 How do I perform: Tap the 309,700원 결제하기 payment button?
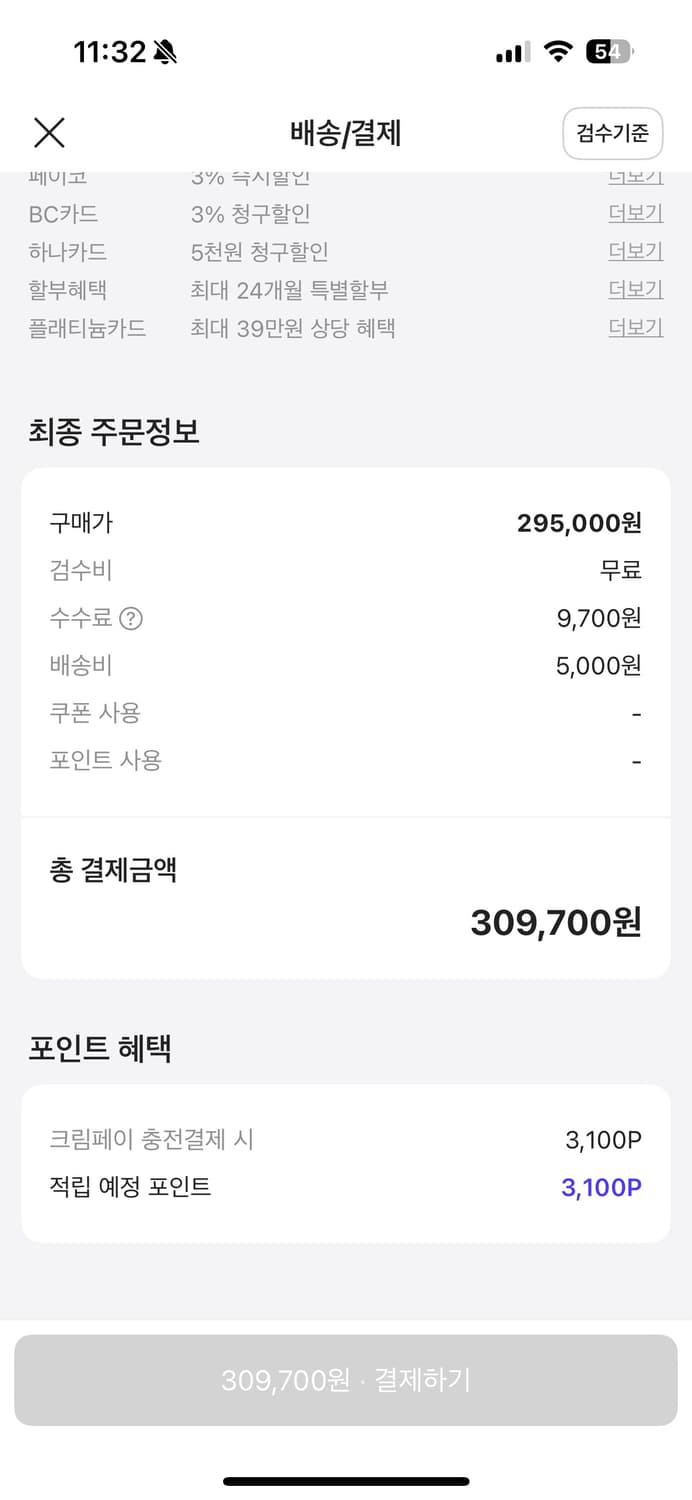[346, 1379]
